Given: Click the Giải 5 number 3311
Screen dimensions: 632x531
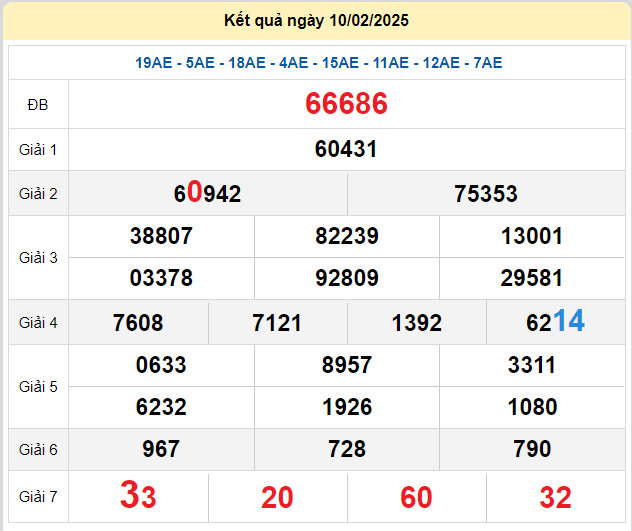Looking at the screenshot, I should (532, 365).
